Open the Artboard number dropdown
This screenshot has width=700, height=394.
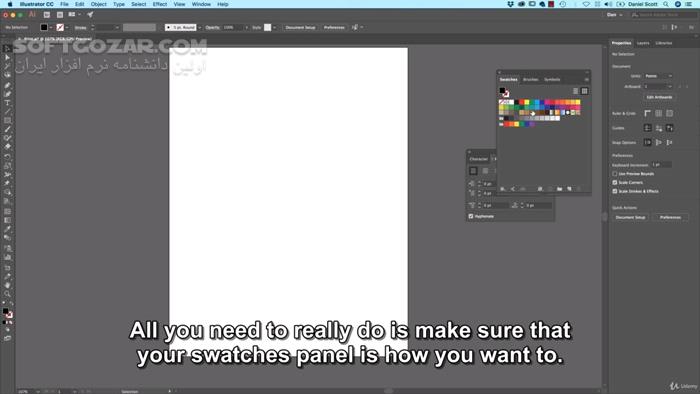tap(658, 87)
